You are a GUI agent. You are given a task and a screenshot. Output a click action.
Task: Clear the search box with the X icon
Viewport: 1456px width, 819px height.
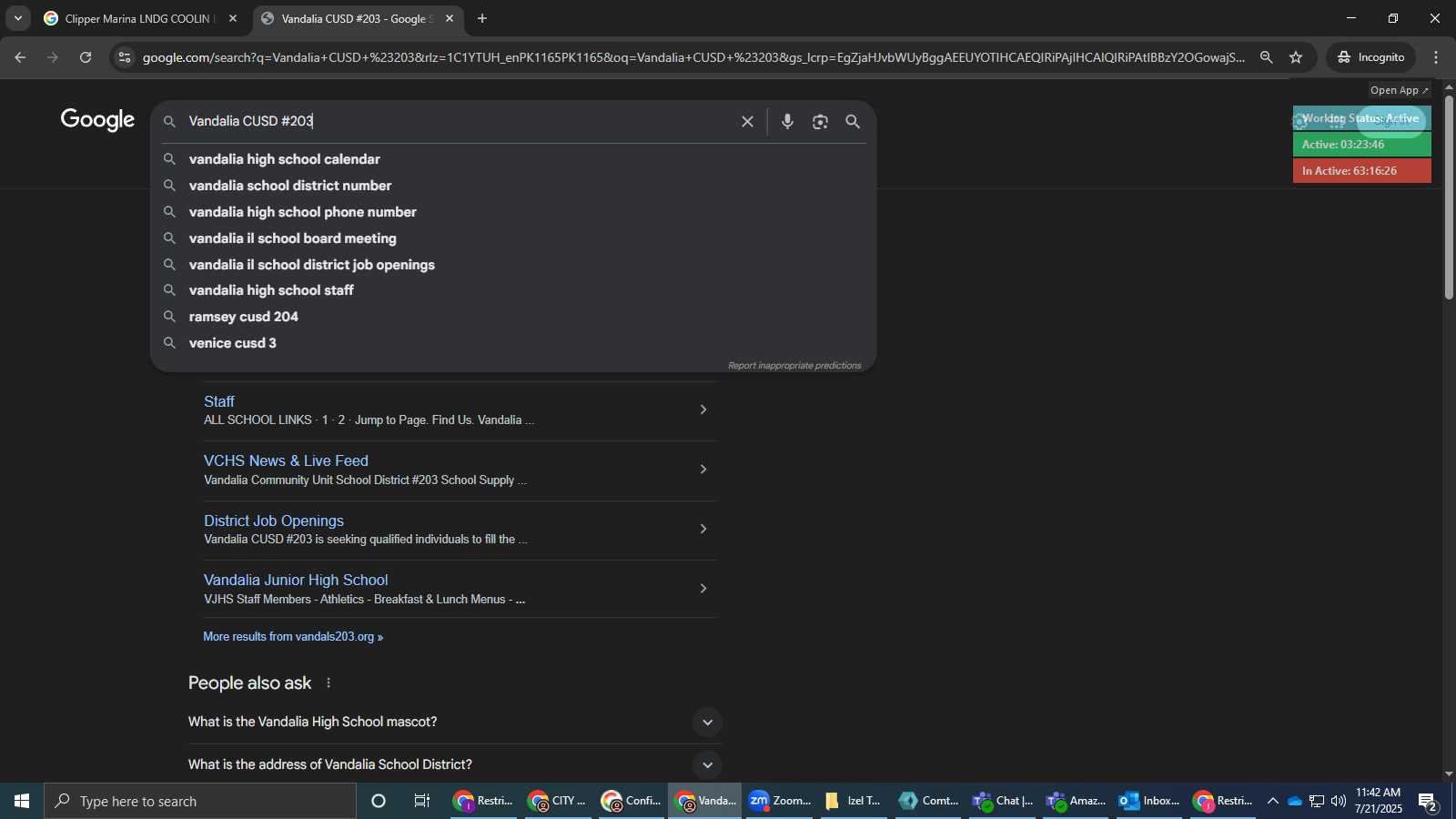(x=747, y=122)
